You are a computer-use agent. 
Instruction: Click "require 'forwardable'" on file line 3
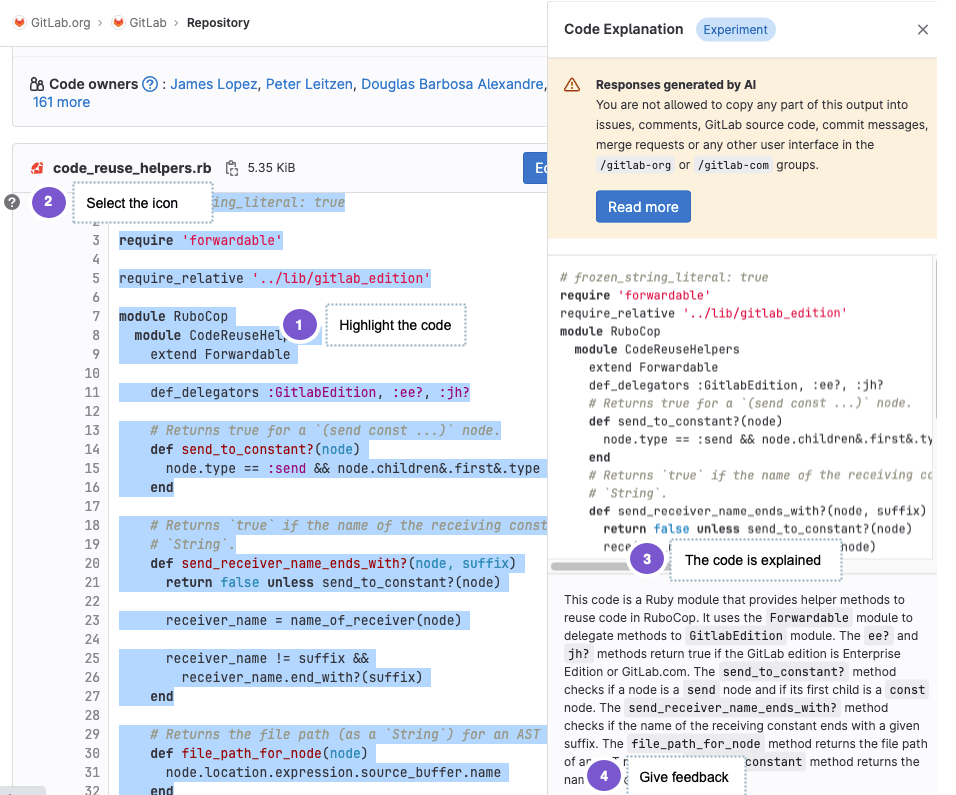point(201,240)
